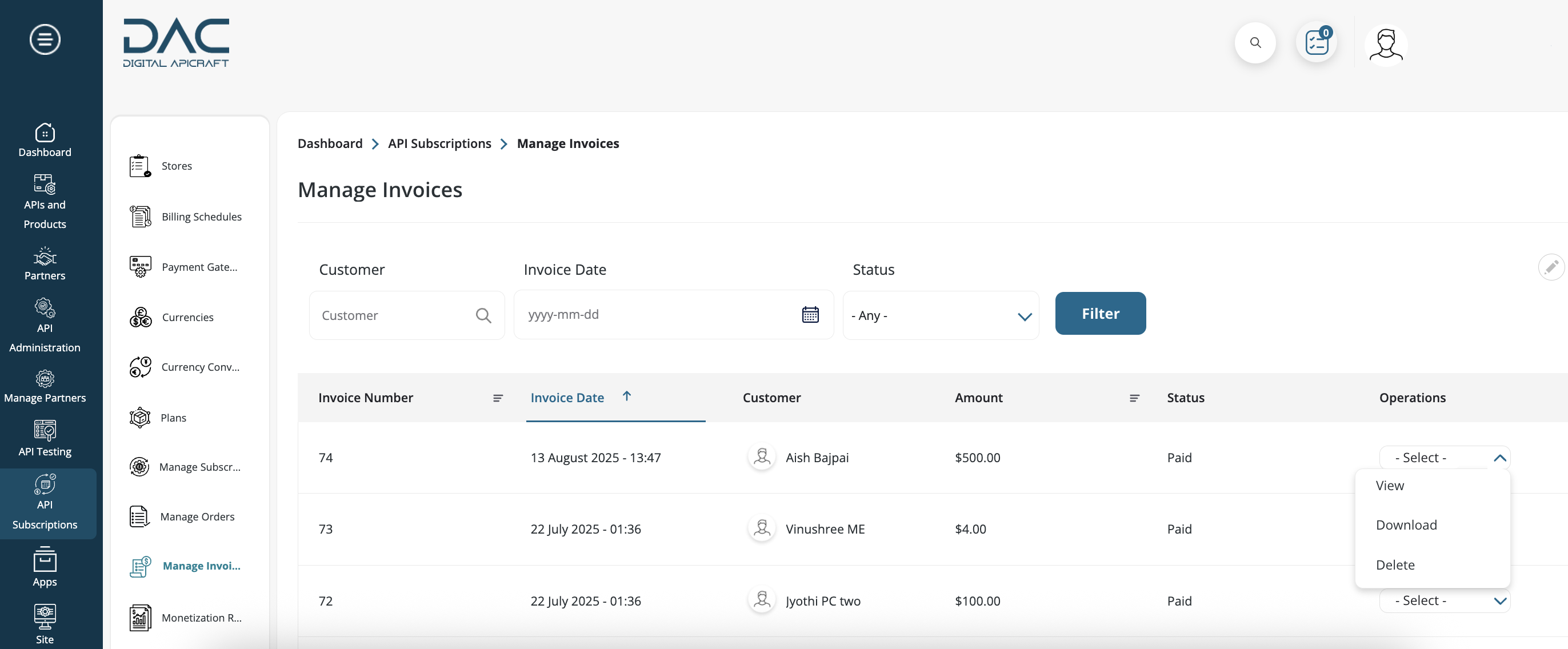Click the Customer field search icon
This screenshot has height=649, width=1568.
pos(483,315)
